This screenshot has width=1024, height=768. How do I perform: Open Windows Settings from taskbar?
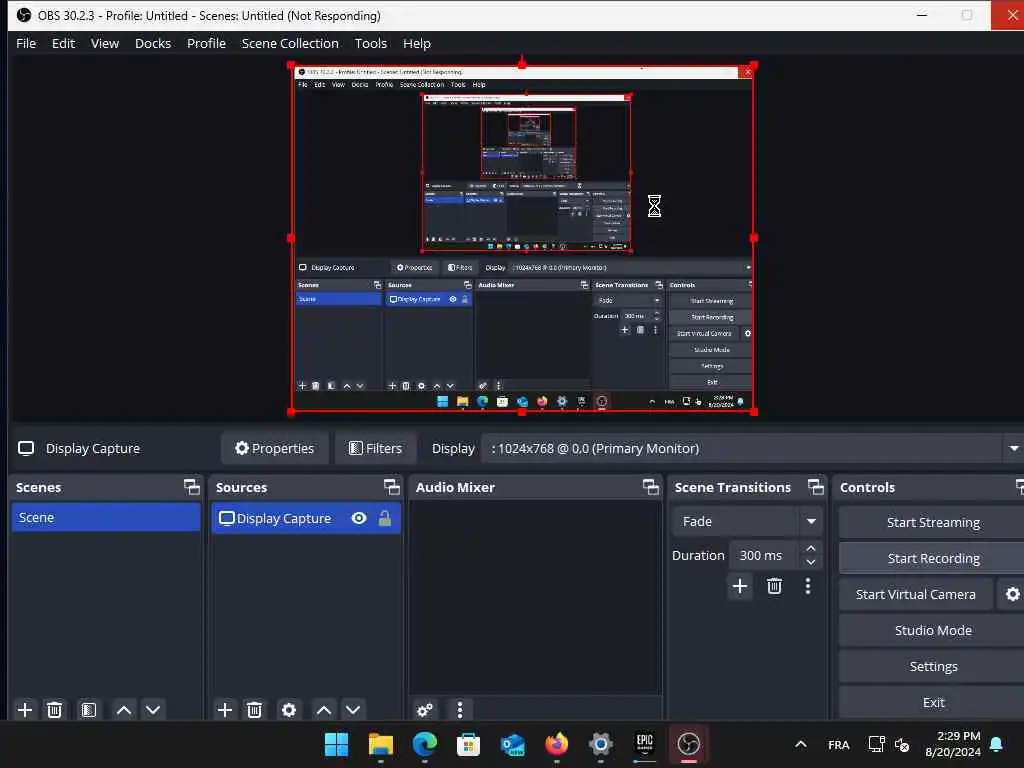click(x=601, y=744)
